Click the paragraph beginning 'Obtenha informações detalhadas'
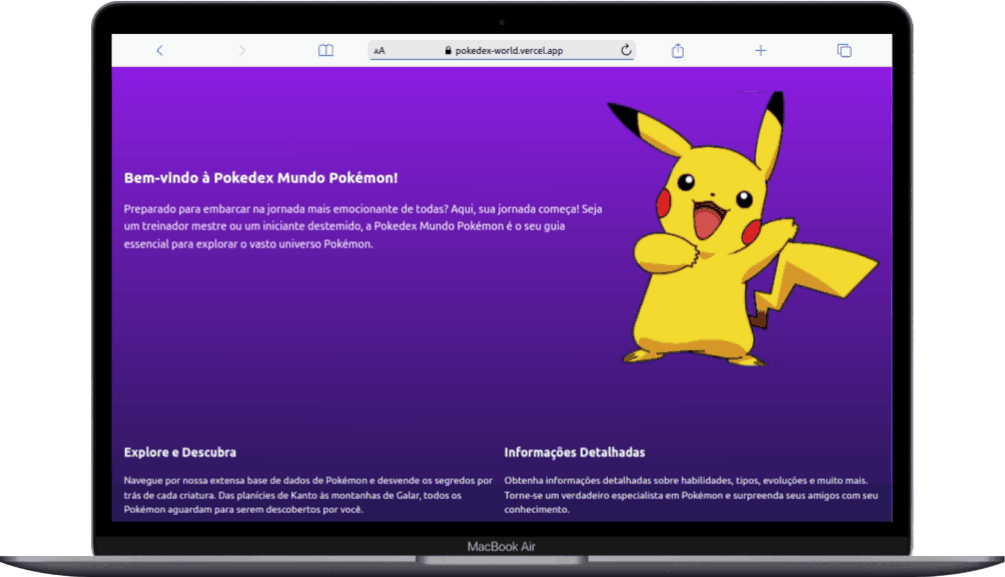Viewport: 1005px width, 577px height. (690, 494)
